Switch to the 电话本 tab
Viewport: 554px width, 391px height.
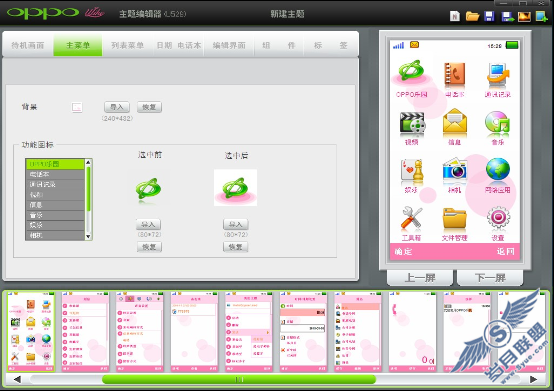(189, 45)
